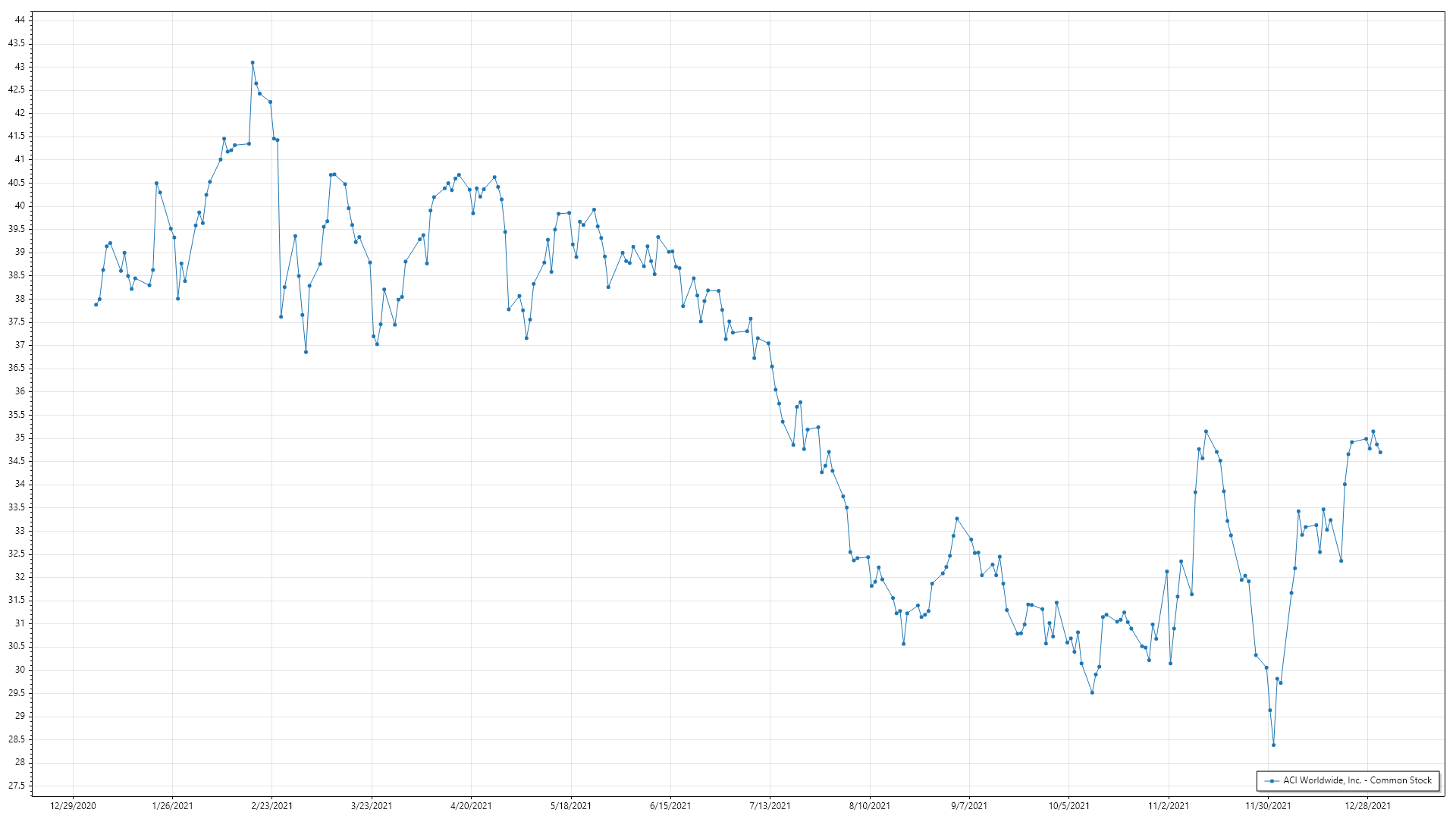Click the 40 y-axis value label
The image size is (1456, 819).
click(x=20, y=206)
